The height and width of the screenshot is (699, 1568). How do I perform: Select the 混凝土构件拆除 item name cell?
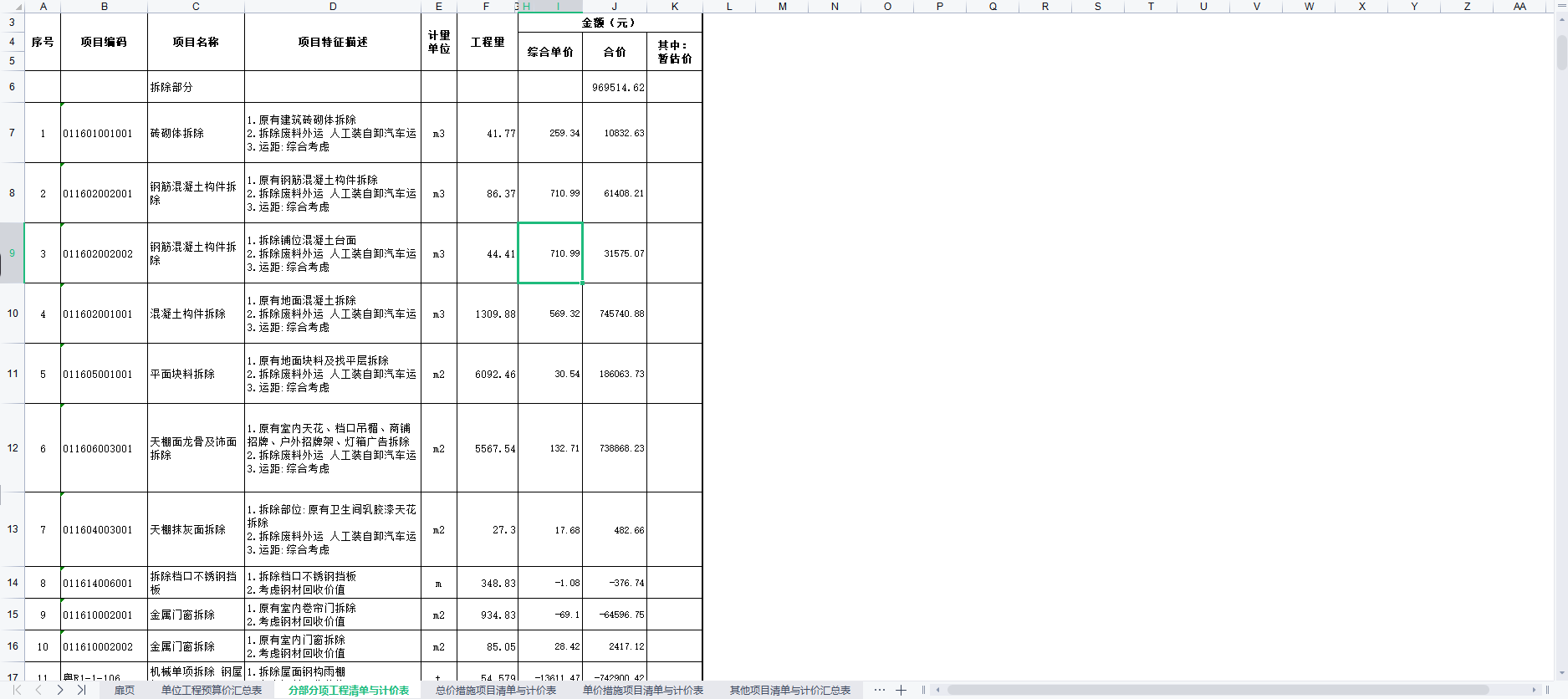(x=196, y=314)
